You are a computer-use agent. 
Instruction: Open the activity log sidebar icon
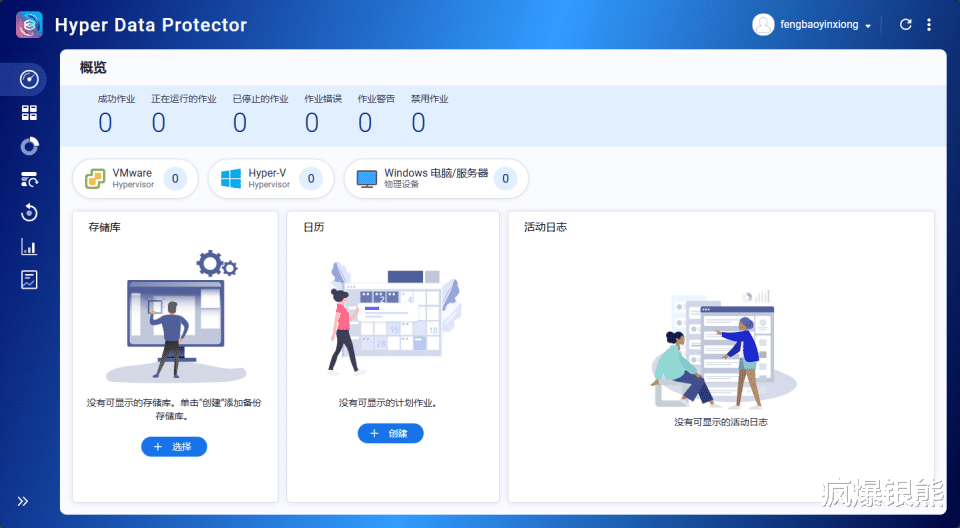29,280
